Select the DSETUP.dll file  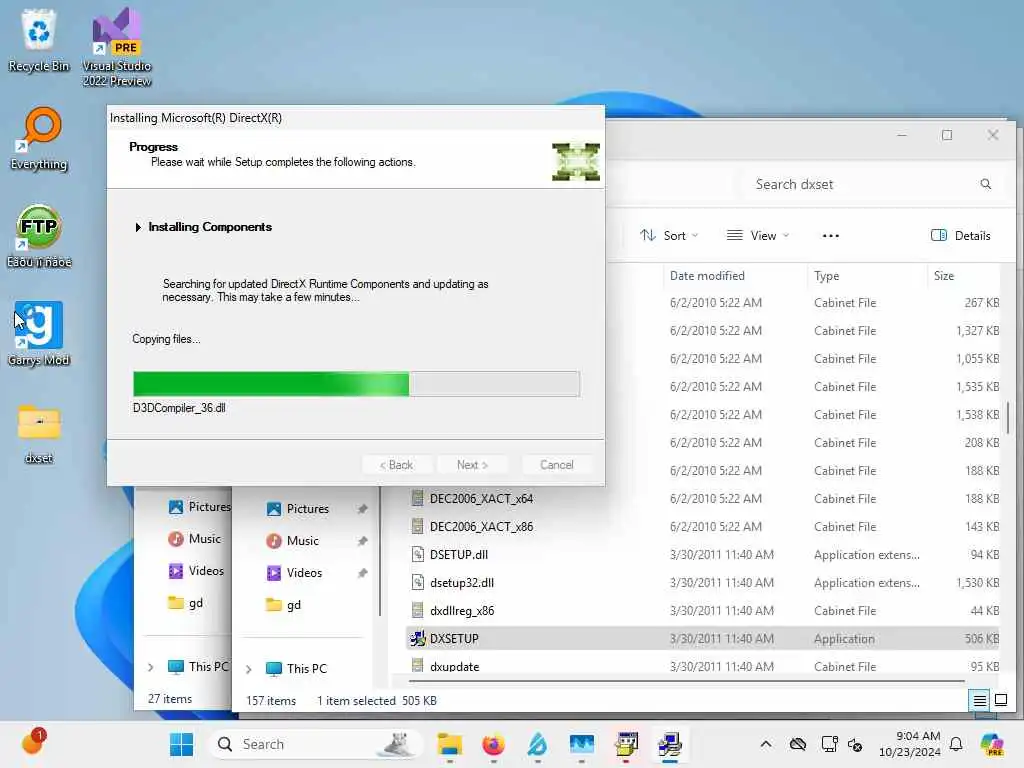(x=703, y=555)
